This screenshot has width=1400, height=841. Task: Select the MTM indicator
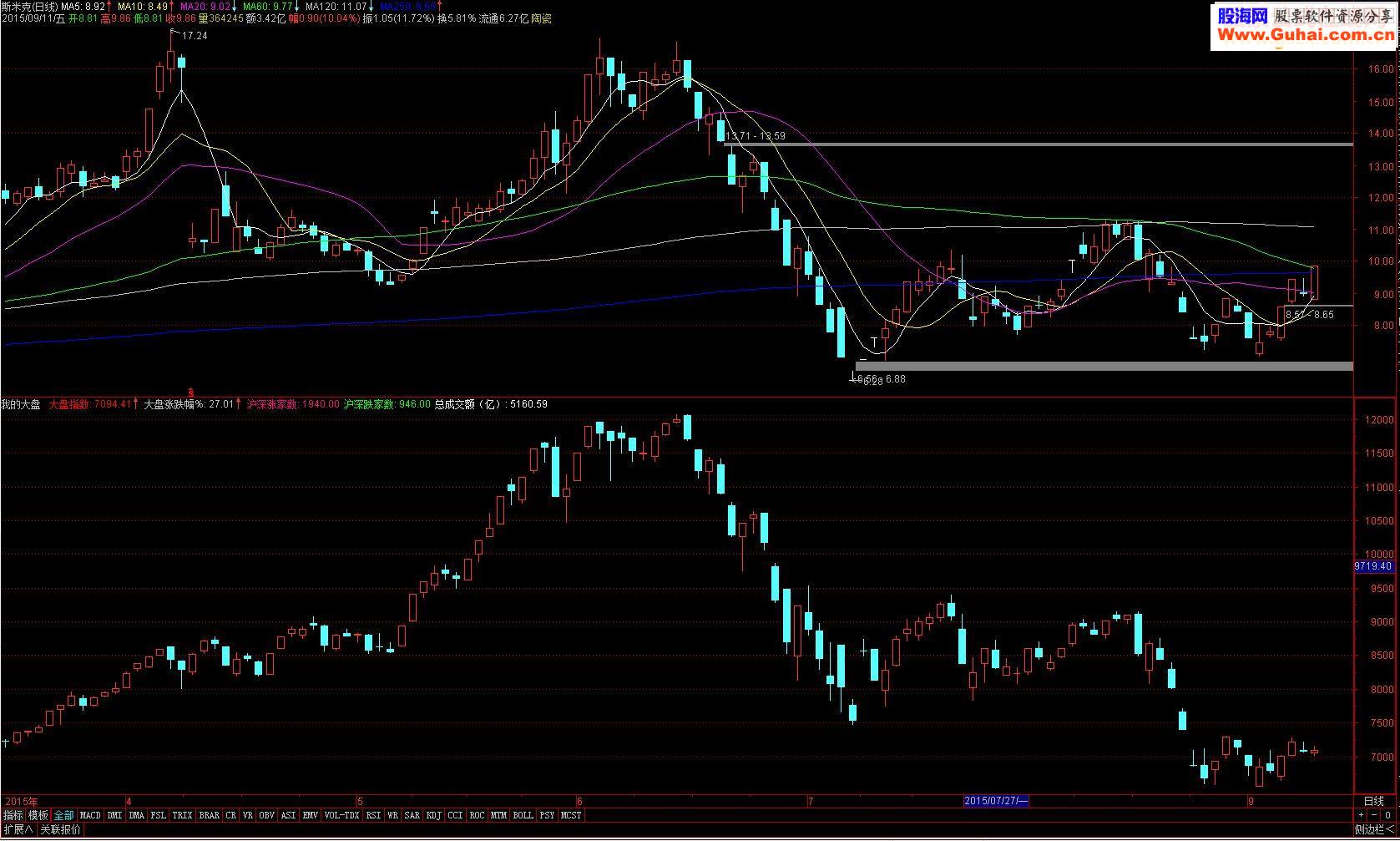coord(499,815)
